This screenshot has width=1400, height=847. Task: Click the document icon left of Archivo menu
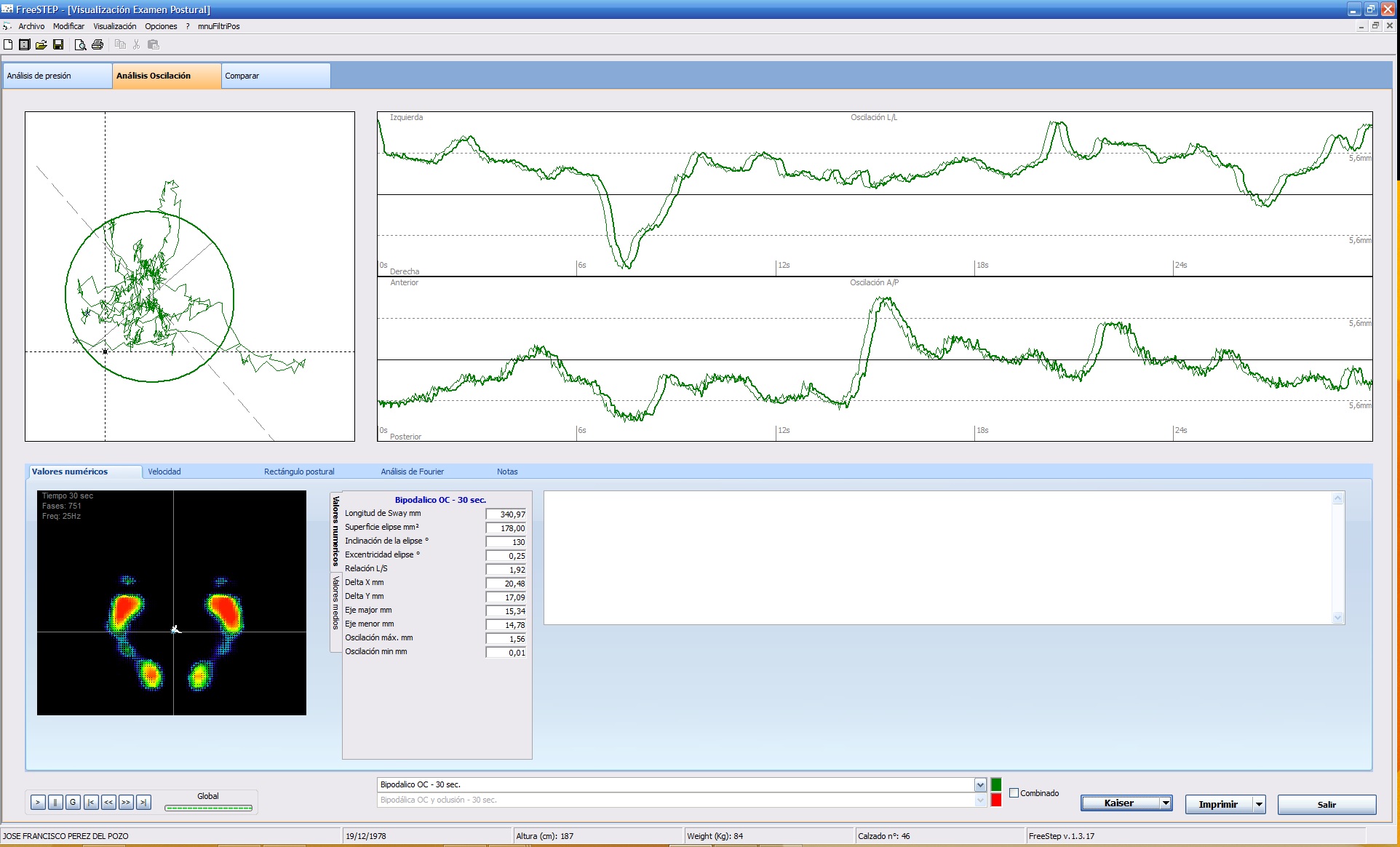point(7,26)
